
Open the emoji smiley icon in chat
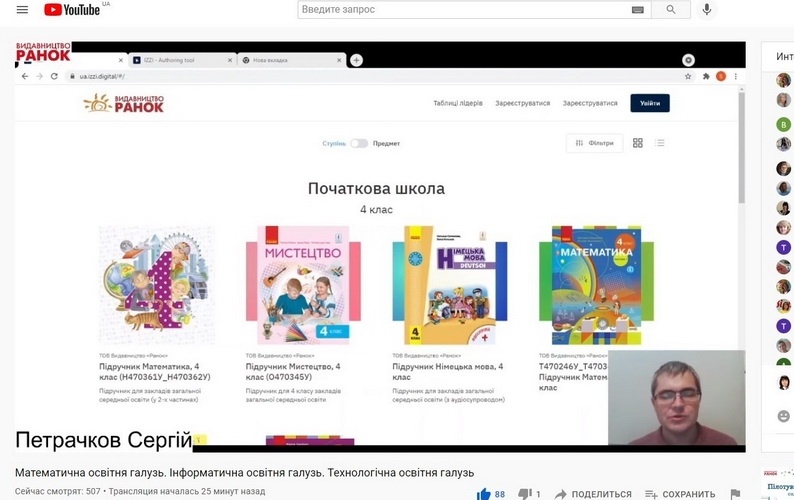pos(783,416)
